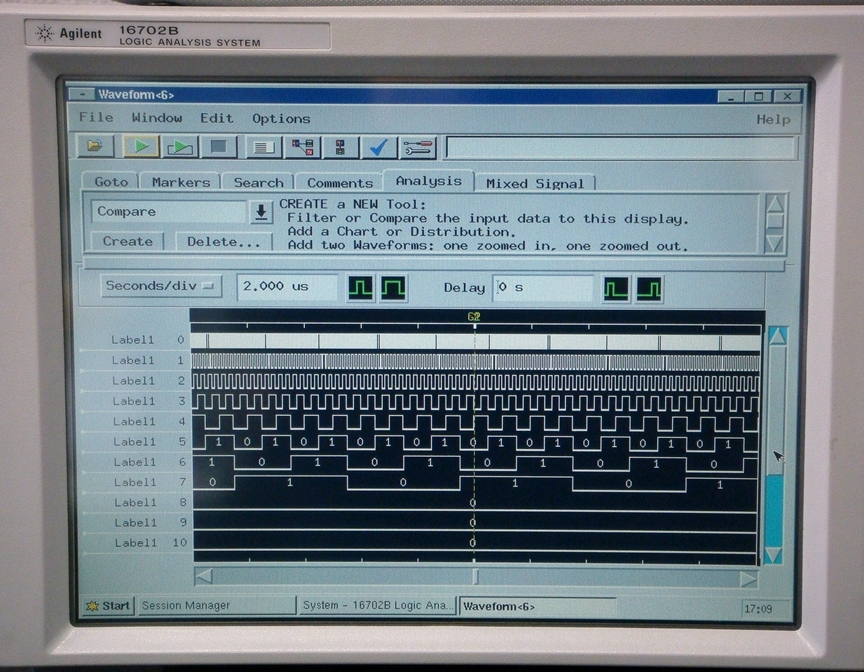This screenshot has height=672, width=864.
Task: Switch to Session Manager in taskbar
Action: click(x=216, y=605)
